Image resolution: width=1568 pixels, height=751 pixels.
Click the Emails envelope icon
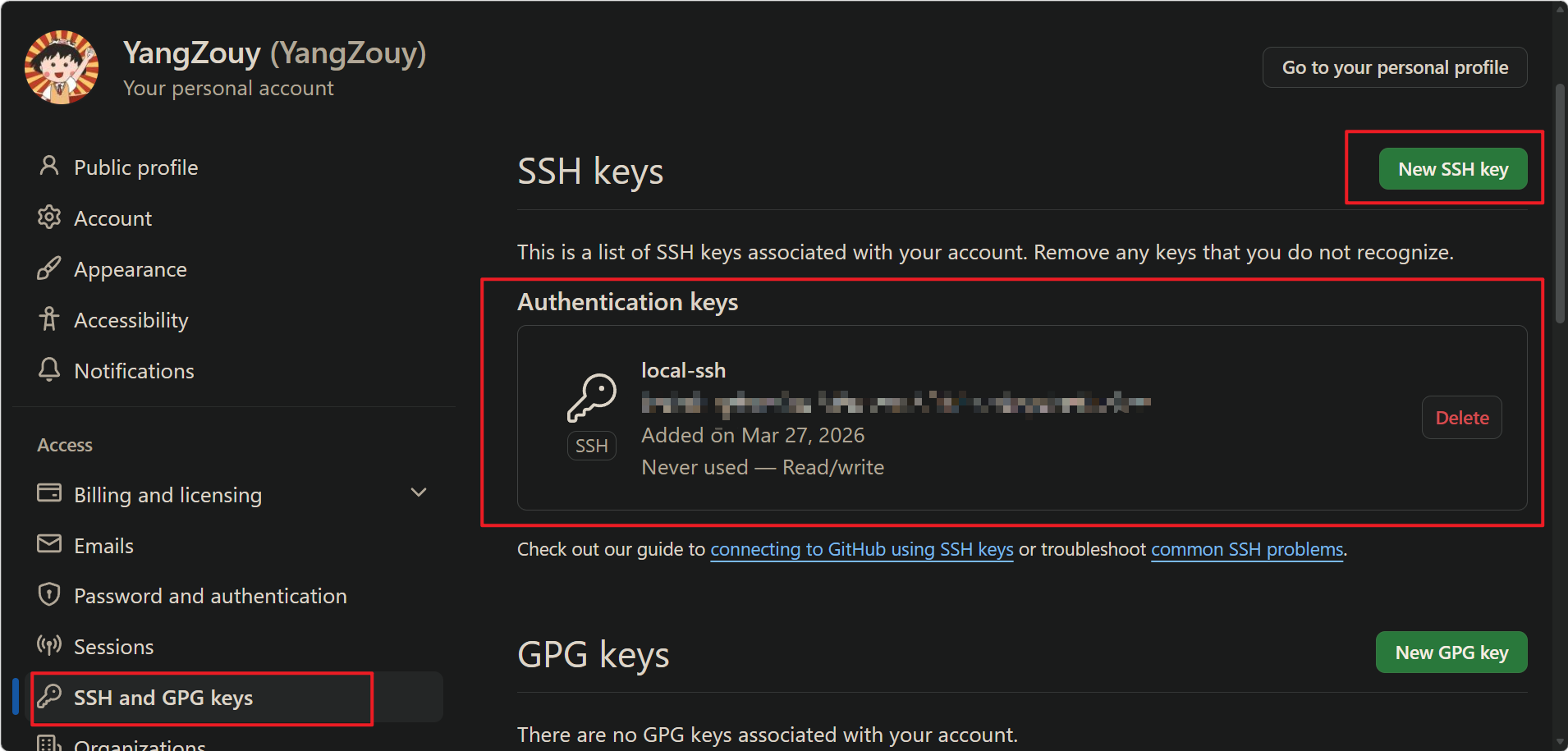[49, 544]
